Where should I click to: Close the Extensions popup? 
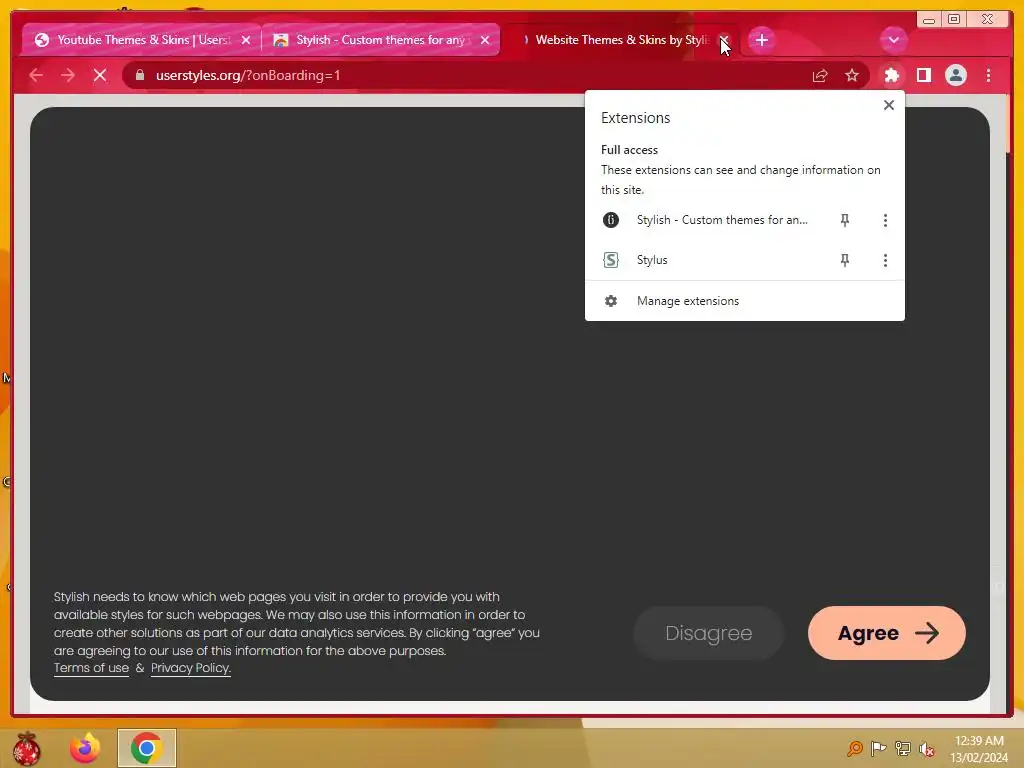(888, 105)
